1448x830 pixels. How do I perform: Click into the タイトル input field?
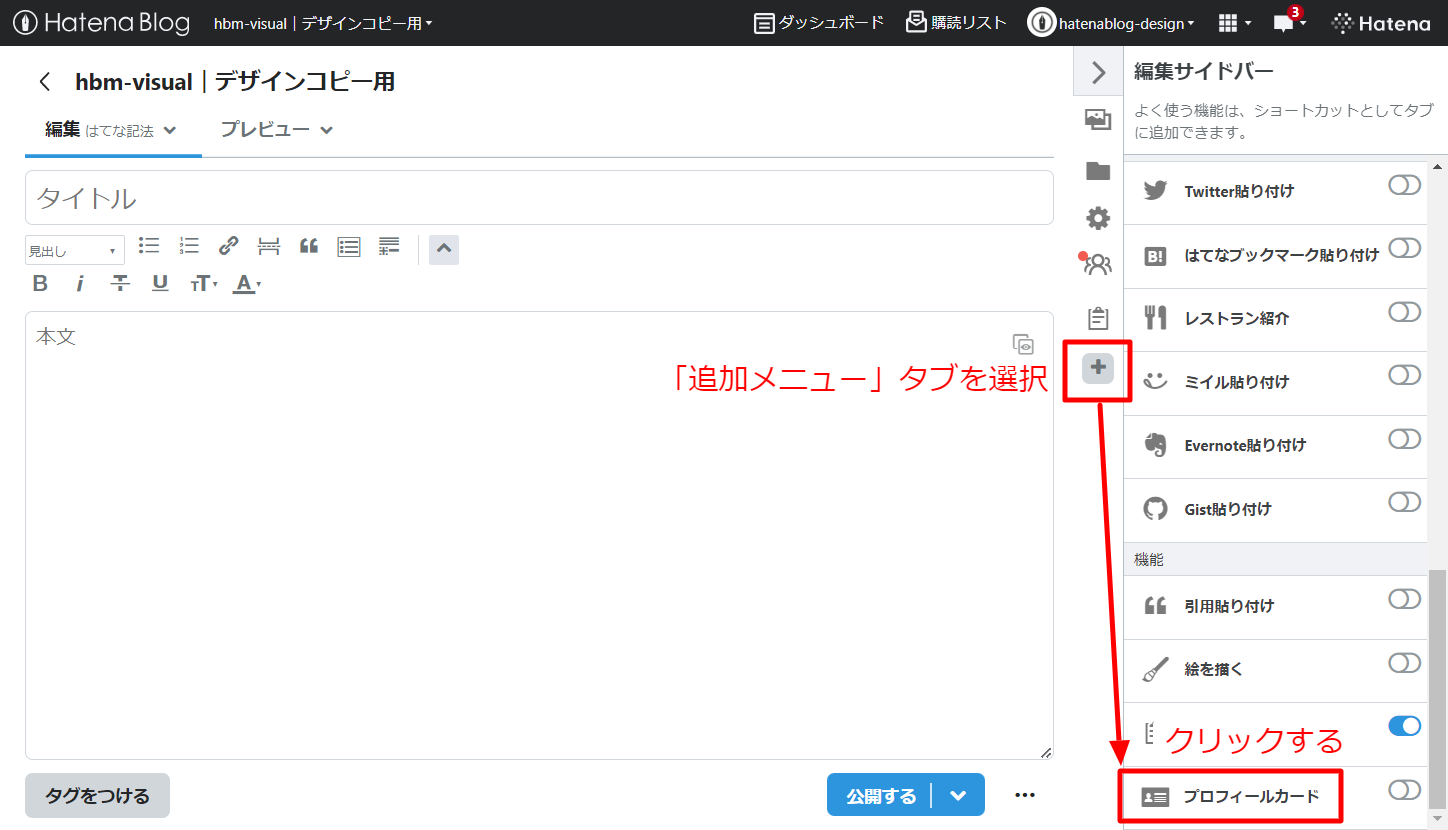click(x=539, y=198)
